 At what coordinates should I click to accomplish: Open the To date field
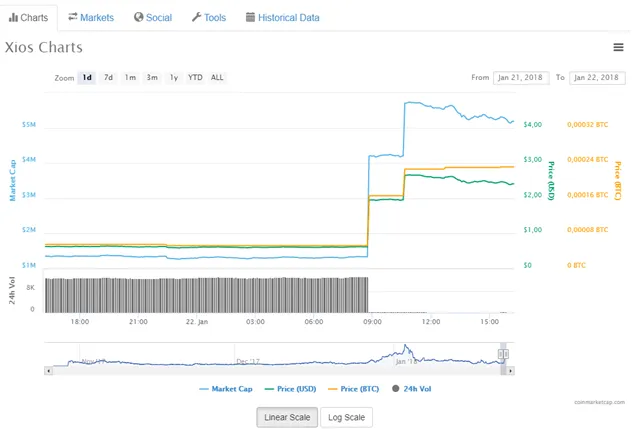click(x=597, y=77)
